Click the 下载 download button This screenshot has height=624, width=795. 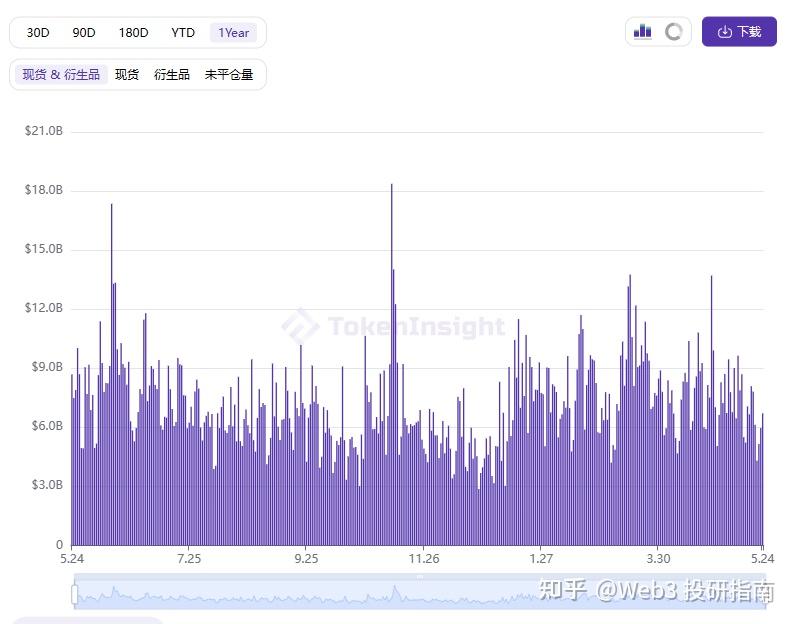pyautogui.click(x=739, y=31)
